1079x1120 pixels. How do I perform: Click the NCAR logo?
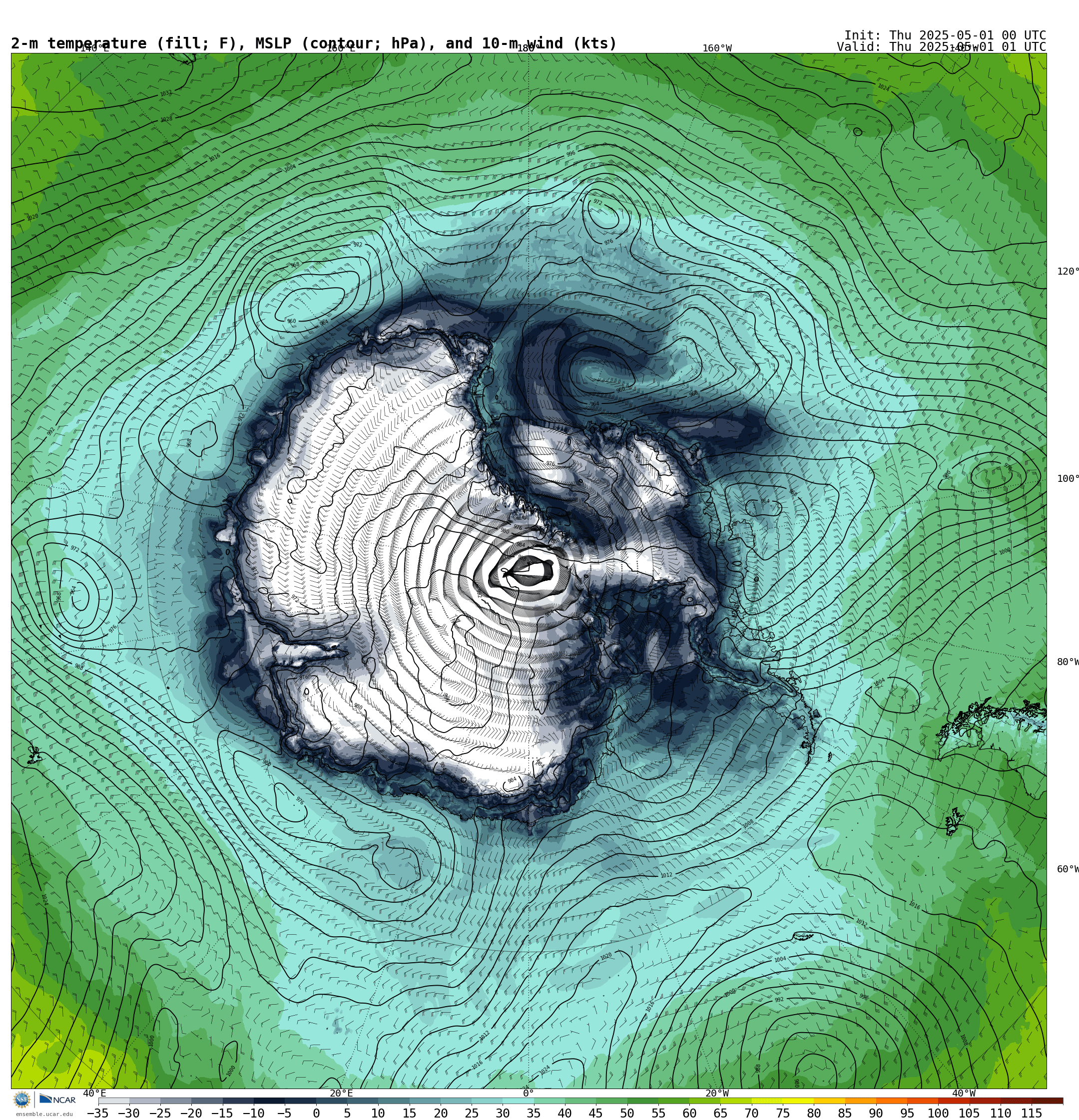tap(57, 1100)
